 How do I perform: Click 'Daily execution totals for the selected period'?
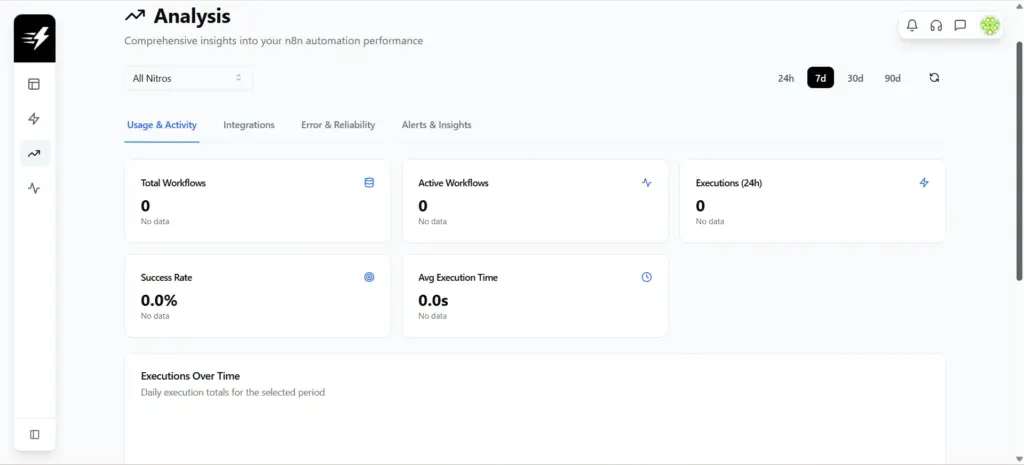(x=232, y=393)
